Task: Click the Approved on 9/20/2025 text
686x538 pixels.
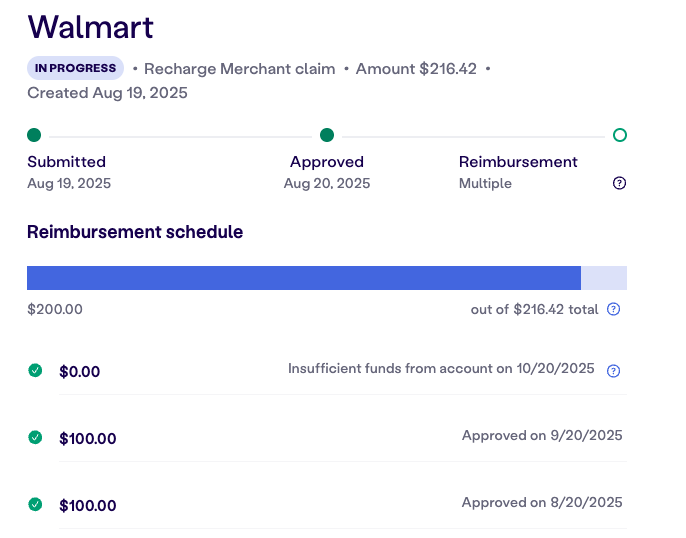Action: point(542,435)
